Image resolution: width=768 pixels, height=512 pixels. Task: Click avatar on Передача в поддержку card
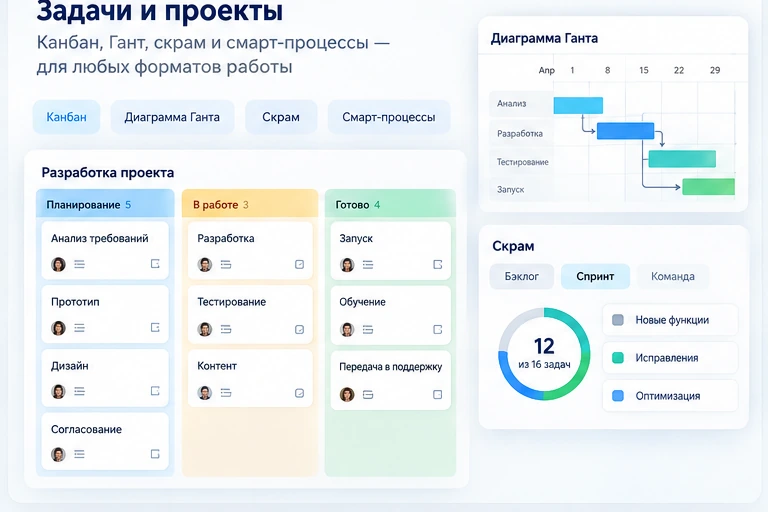point(347,394)
